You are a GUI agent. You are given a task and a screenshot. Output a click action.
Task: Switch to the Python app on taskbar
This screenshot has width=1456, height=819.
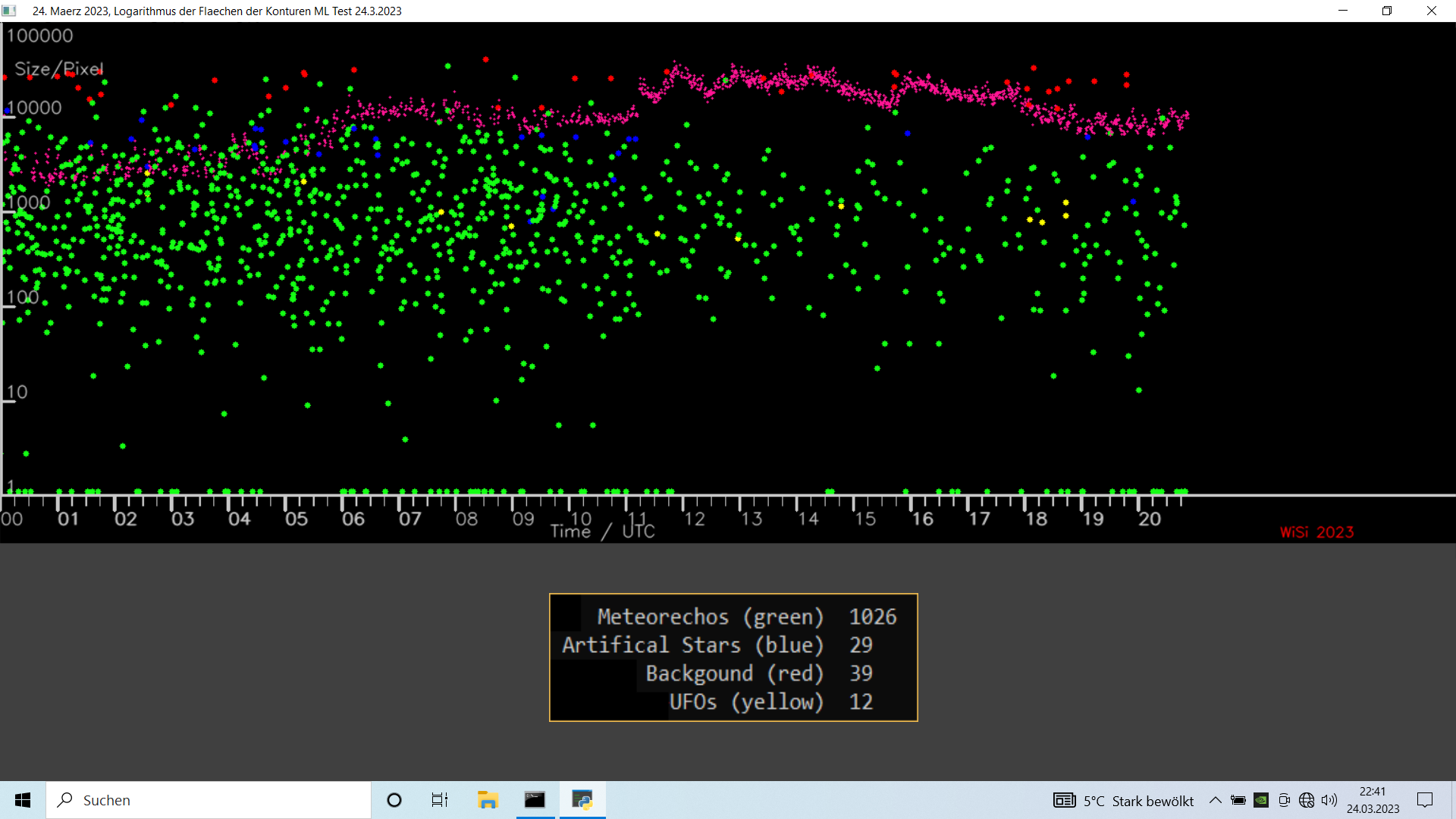[x=582, y=800]
